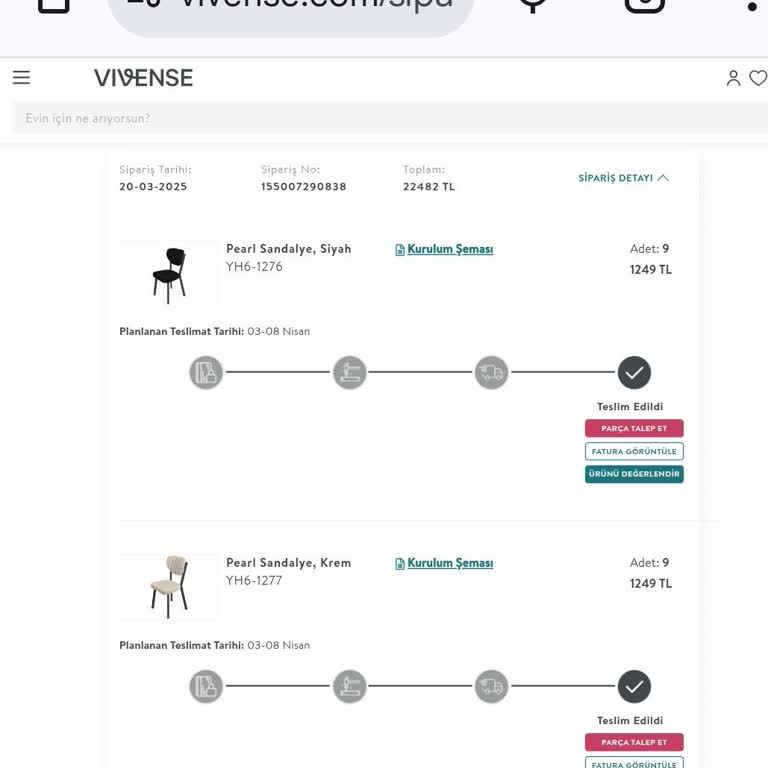Click shipping truck icon for black chair
768x768 pixels.
click(491, 373)
